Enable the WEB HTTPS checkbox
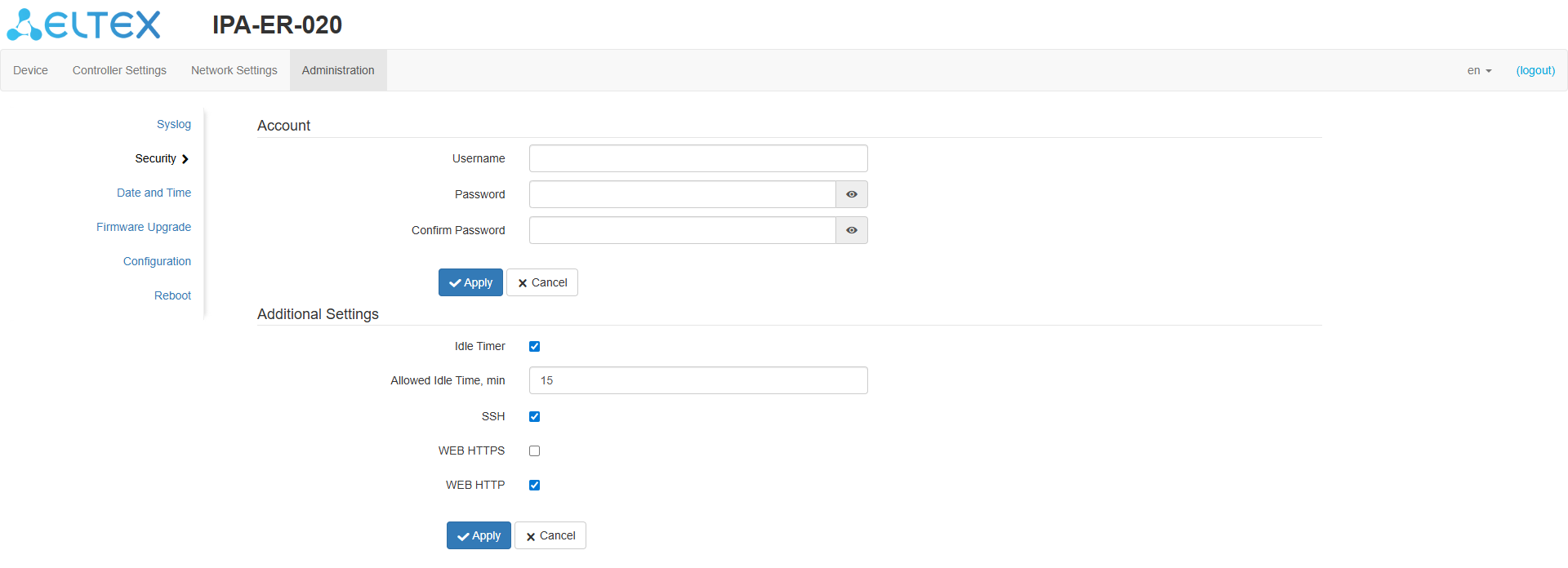Screen dimensions: 1568x568 click(x=534, y=450)
